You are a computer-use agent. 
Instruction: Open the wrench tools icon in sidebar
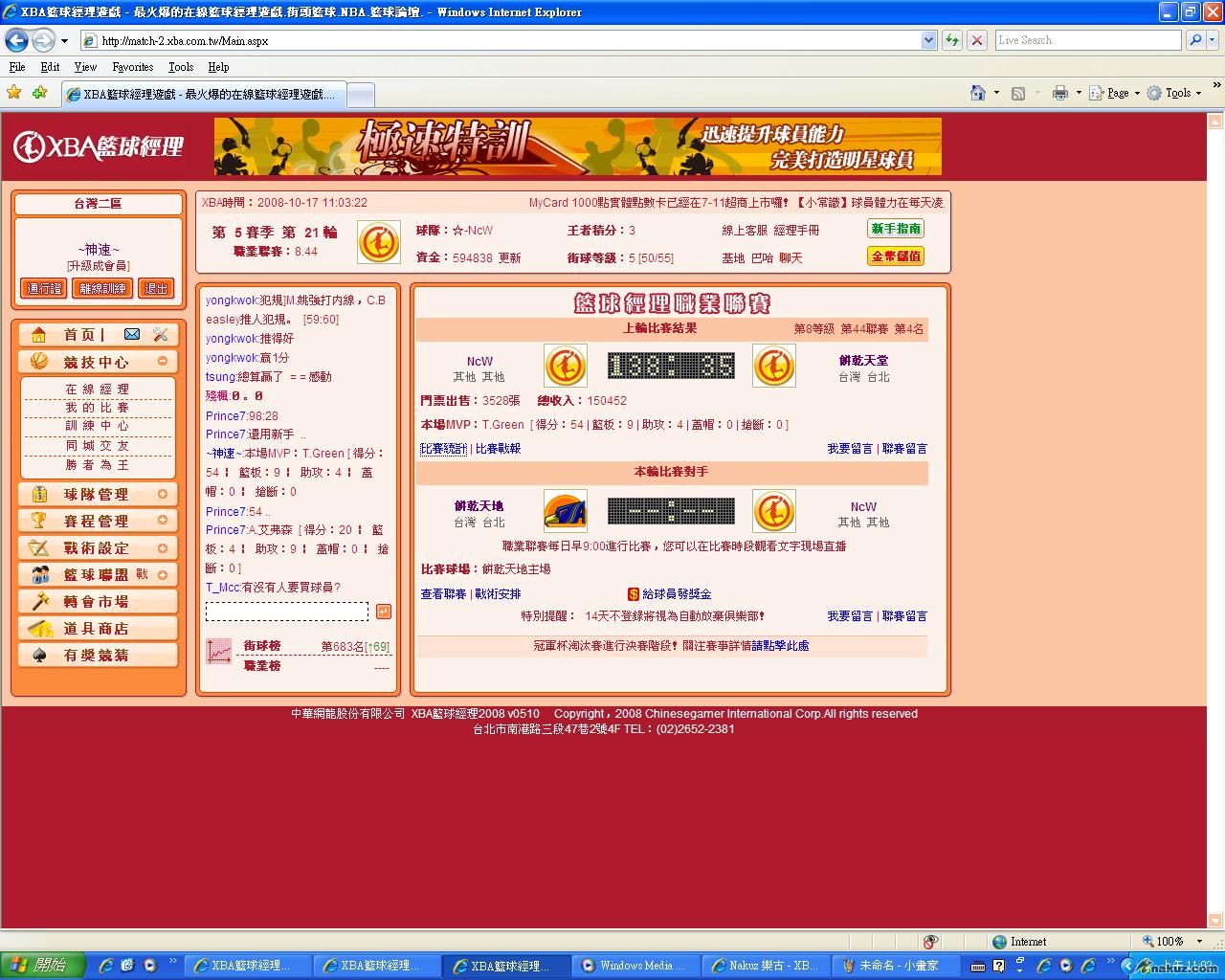pos(160,334)
